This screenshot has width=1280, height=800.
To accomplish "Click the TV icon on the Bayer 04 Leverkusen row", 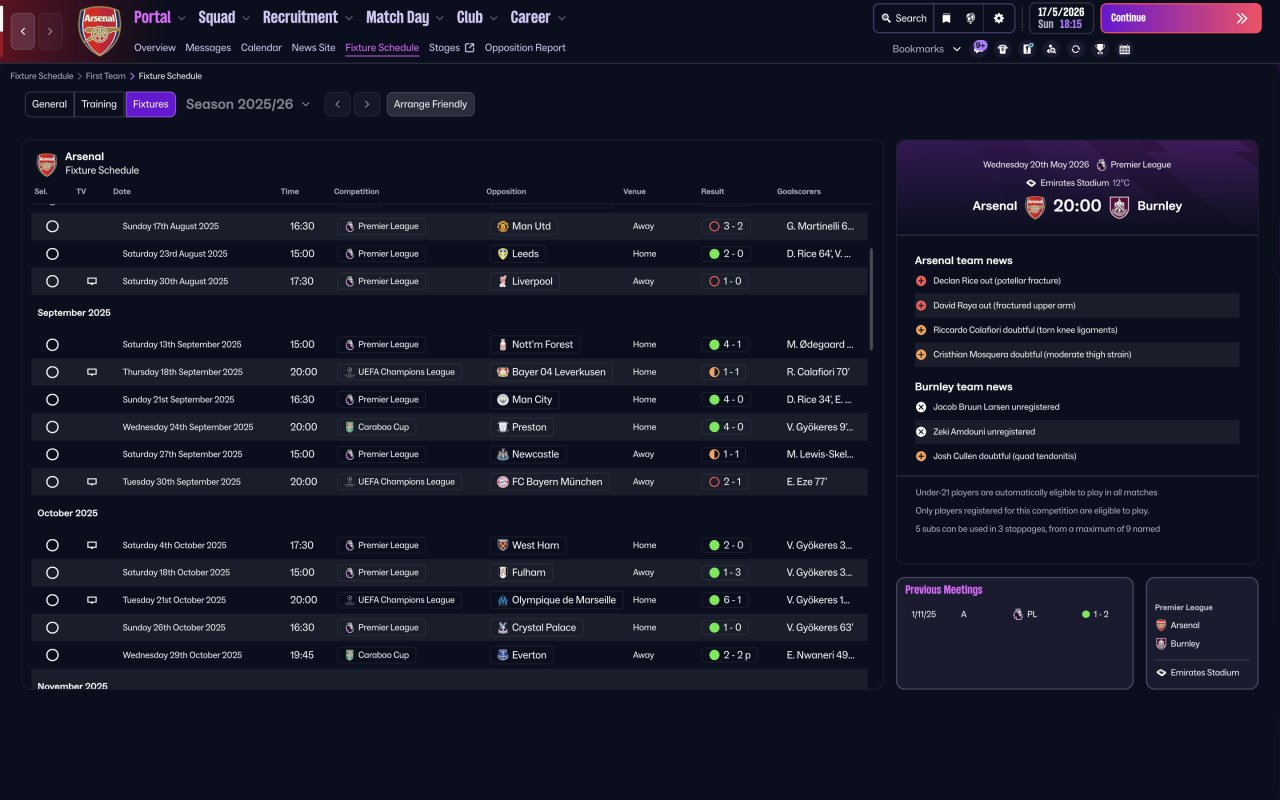I will point(92,372).
